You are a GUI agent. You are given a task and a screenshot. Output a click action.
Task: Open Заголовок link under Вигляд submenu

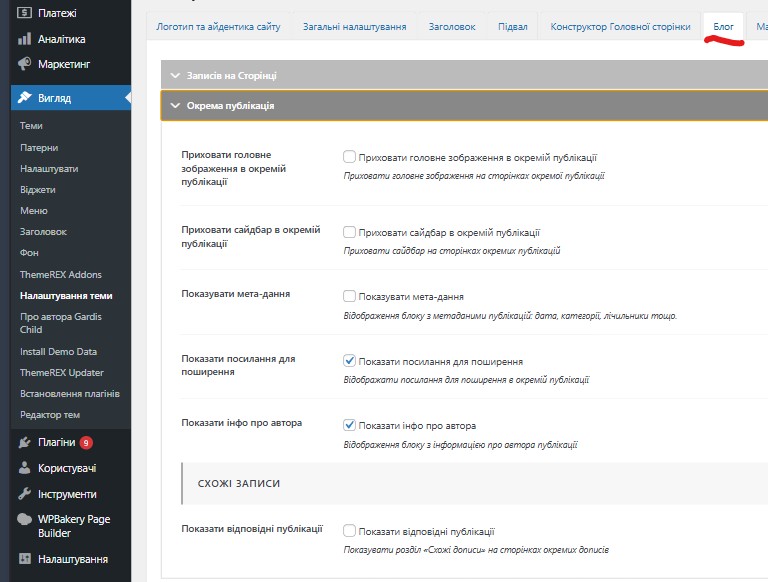click(x=43, y=232)
